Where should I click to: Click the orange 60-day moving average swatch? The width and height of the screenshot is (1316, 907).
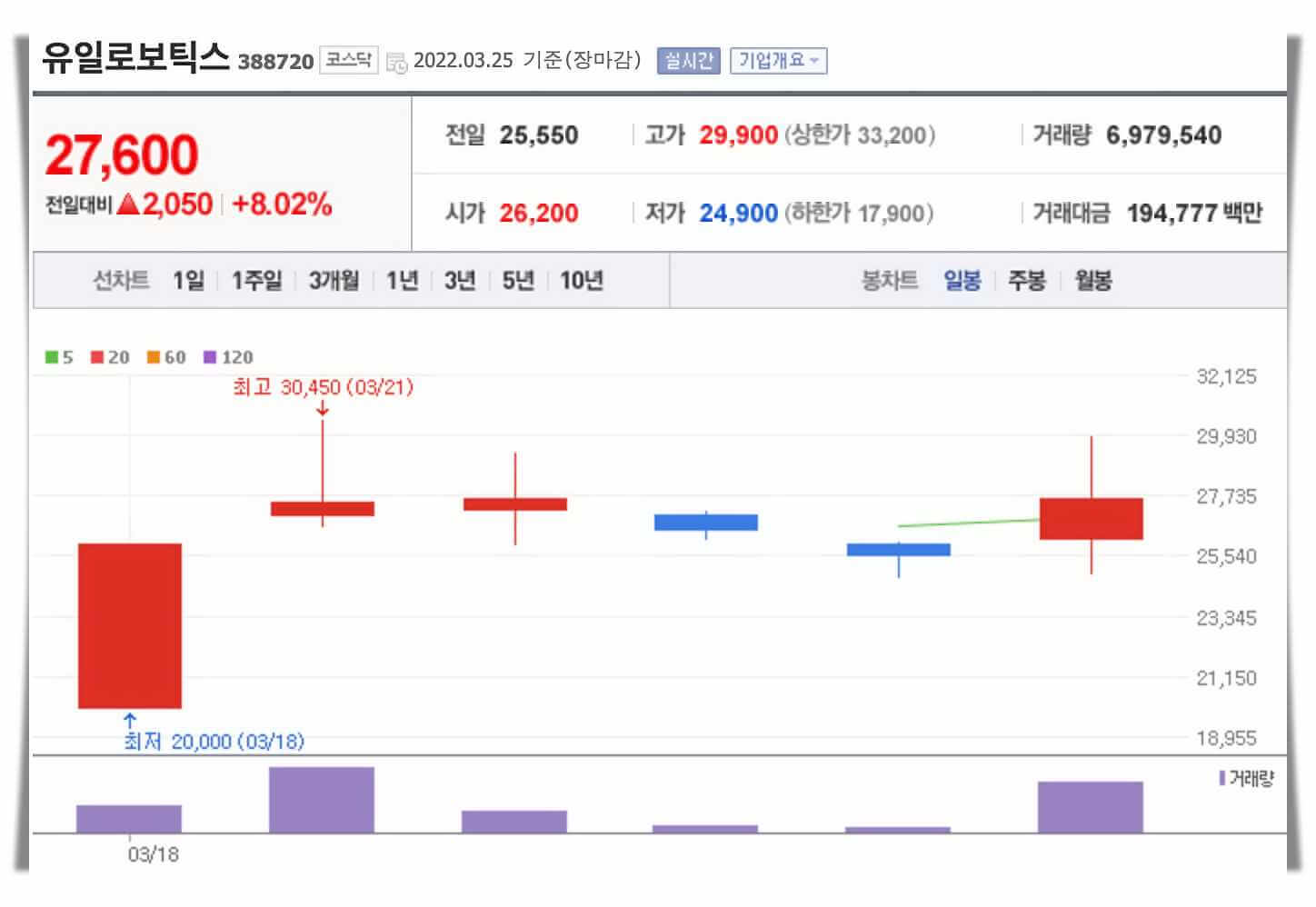pos(154,357)
